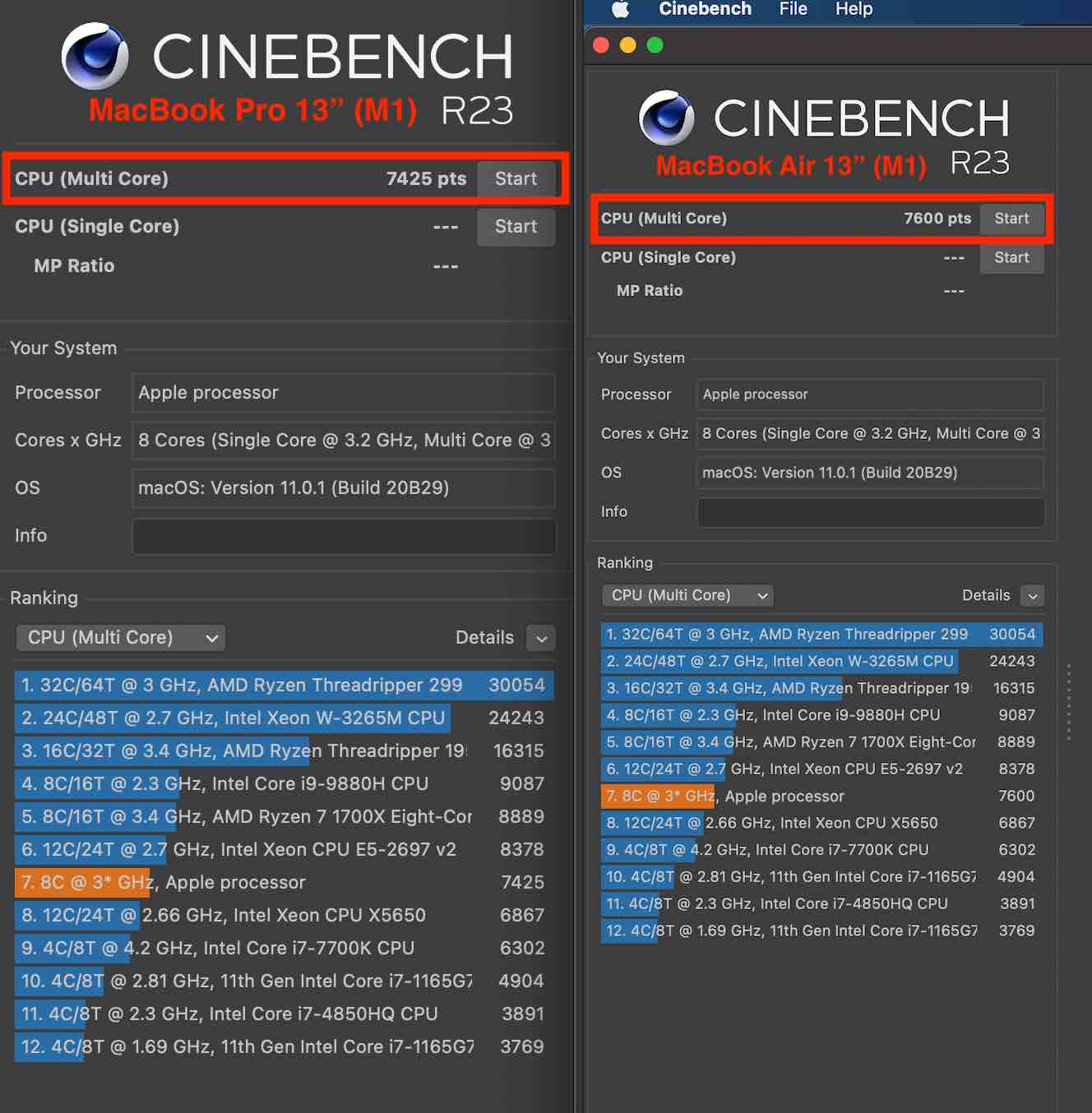
Task: Select i7-1165G7 3769 row in MacBook Air ranking
Action: [x=822, y=931]
